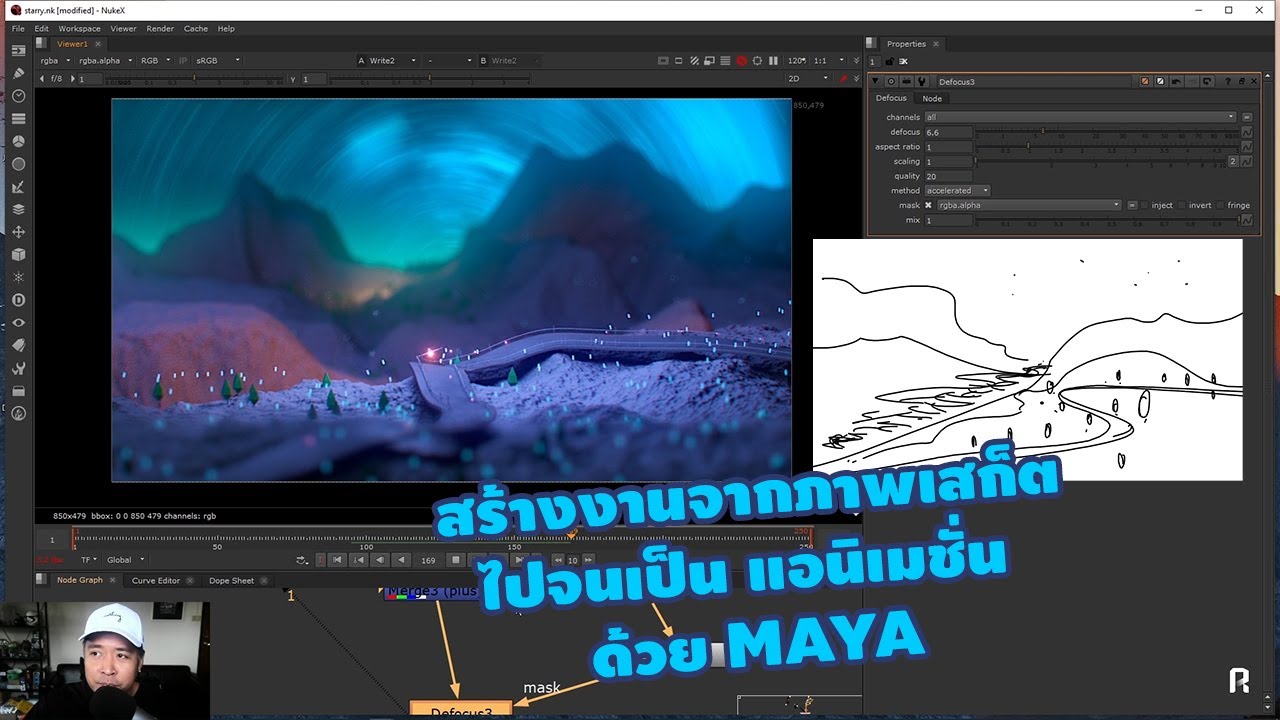
Task: Open the Keyer nodes menu
Action: 18,187
